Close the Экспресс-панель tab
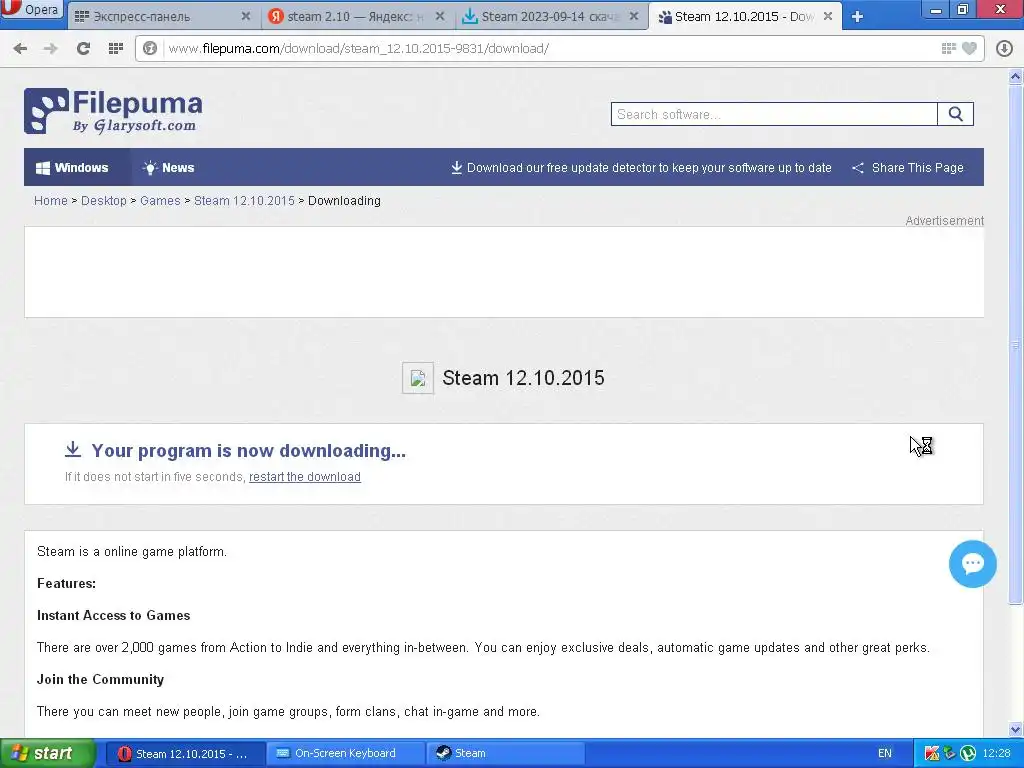1024x768 pixels. pos(246,16)
